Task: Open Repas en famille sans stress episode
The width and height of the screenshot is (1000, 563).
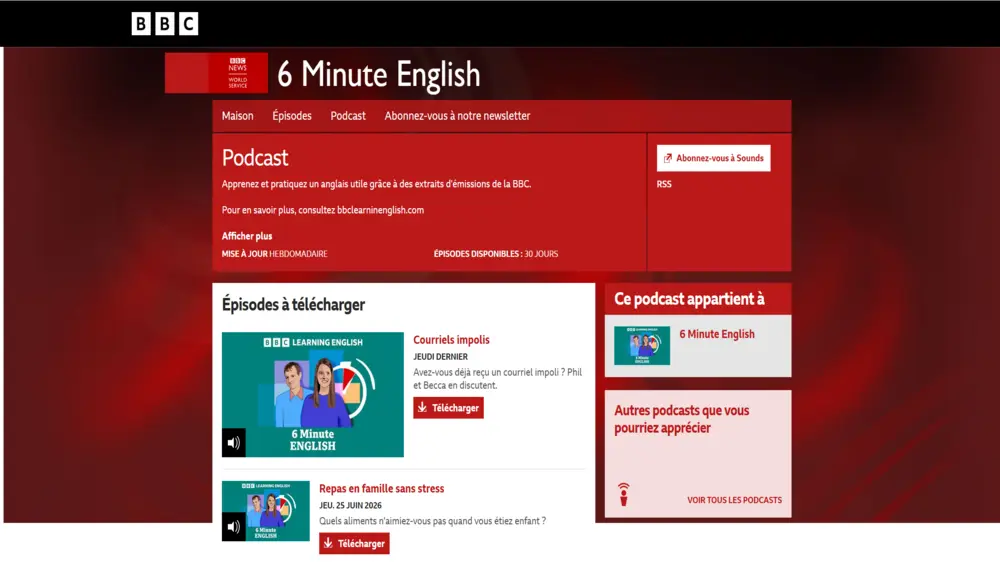Action: 381,488
